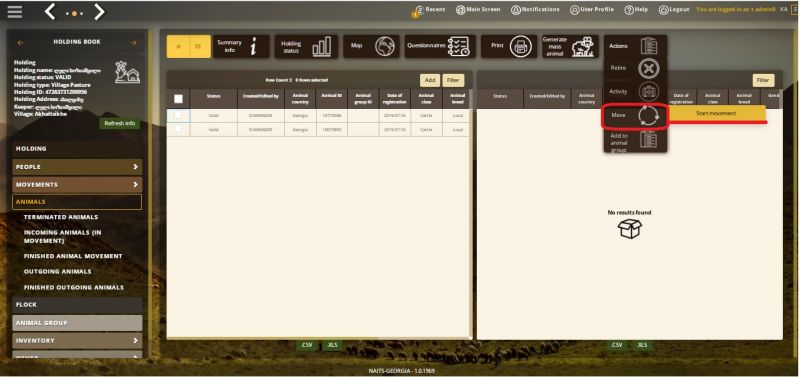Open FINISHED ANIMAL MOVEMENT

tap(73, 256)
